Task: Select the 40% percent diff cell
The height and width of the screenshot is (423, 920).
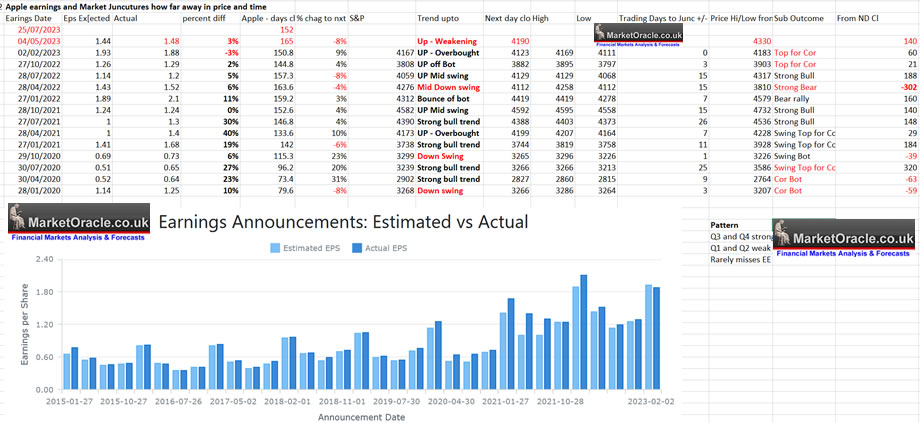Action: (211, 133)
